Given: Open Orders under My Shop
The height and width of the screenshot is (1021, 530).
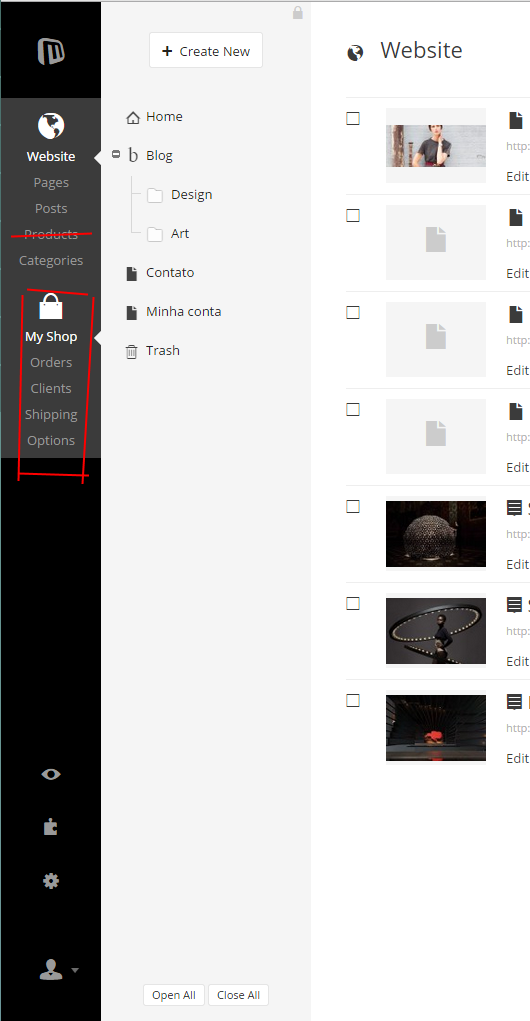Looking at the screenshot, I should pyautogui.click(x=51, y=362).
